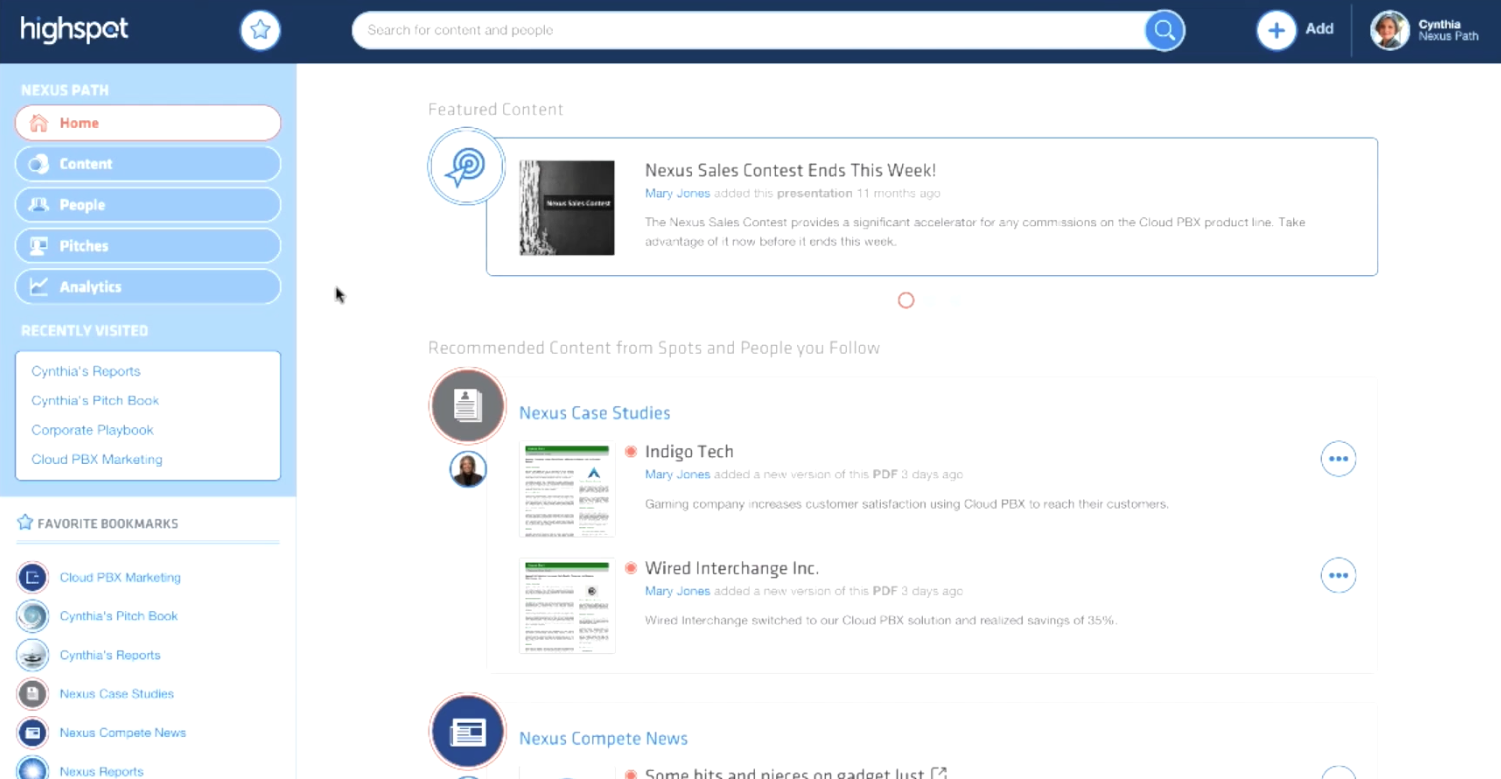Viewport: 1501px width, 779px height.
Task: Select the first carousel indicator dot
Action: coord(906,300)
